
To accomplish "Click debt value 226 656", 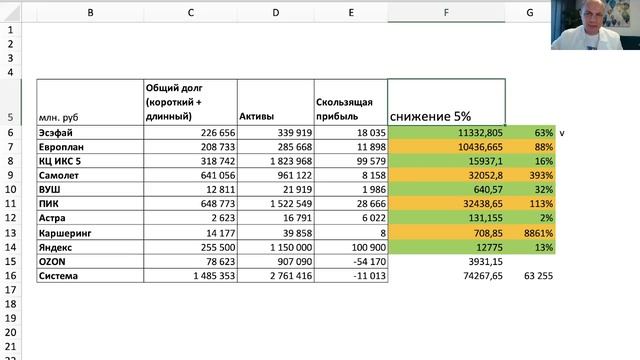I will pyautogui.click(x=191, y=133).
